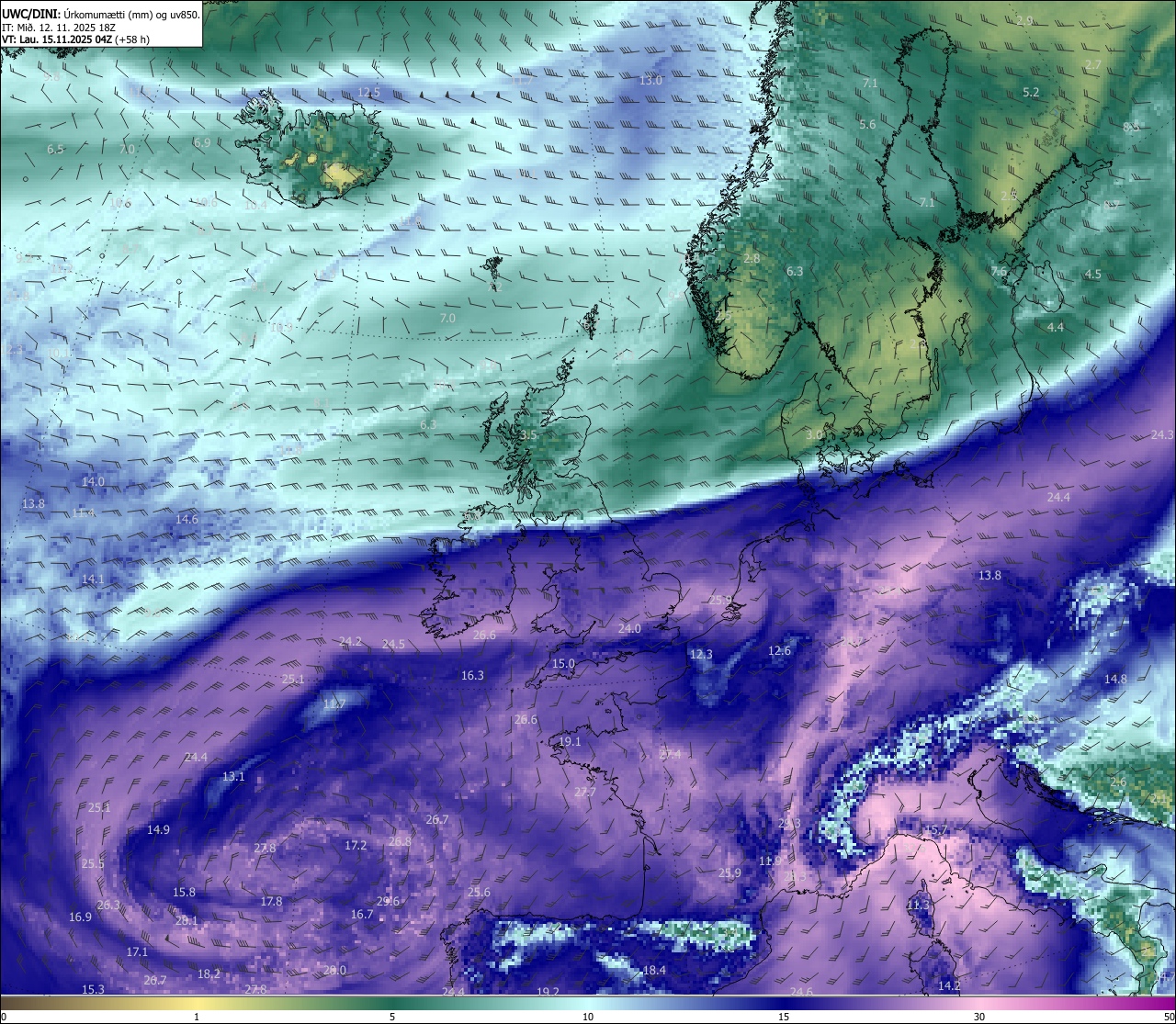Click the IT: Mið. 12. 11. 2025 18Z line
This screenshot has height=1024, width=1176.
pos(61,27)
